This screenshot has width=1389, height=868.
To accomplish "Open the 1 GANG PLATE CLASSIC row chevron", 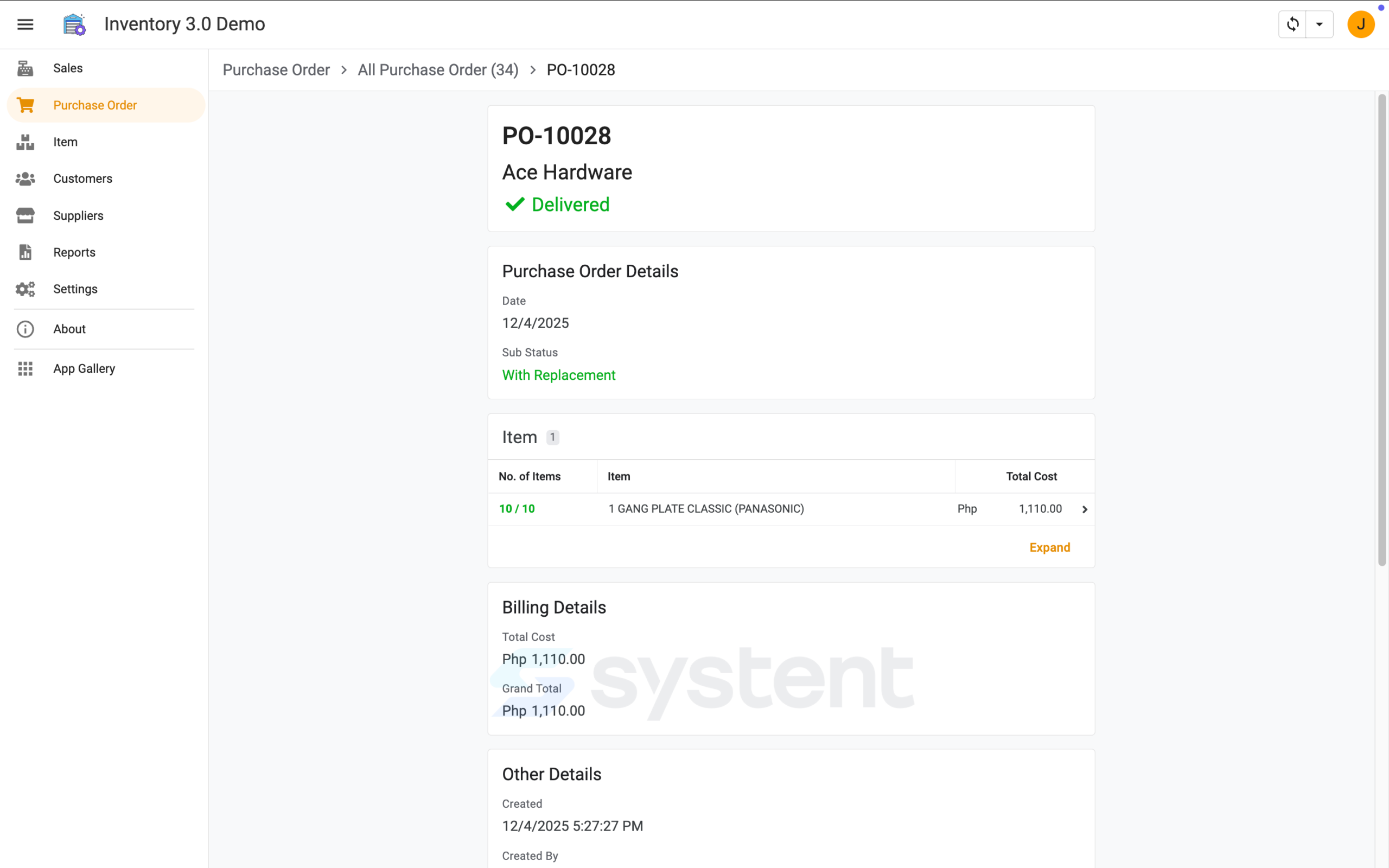I will pos(1085,509).
